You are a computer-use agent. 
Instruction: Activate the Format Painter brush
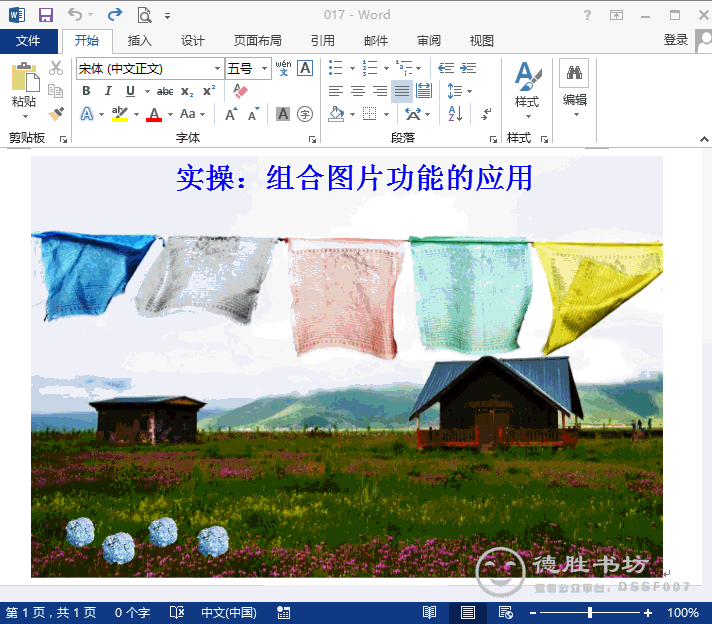tap(56, 113)
